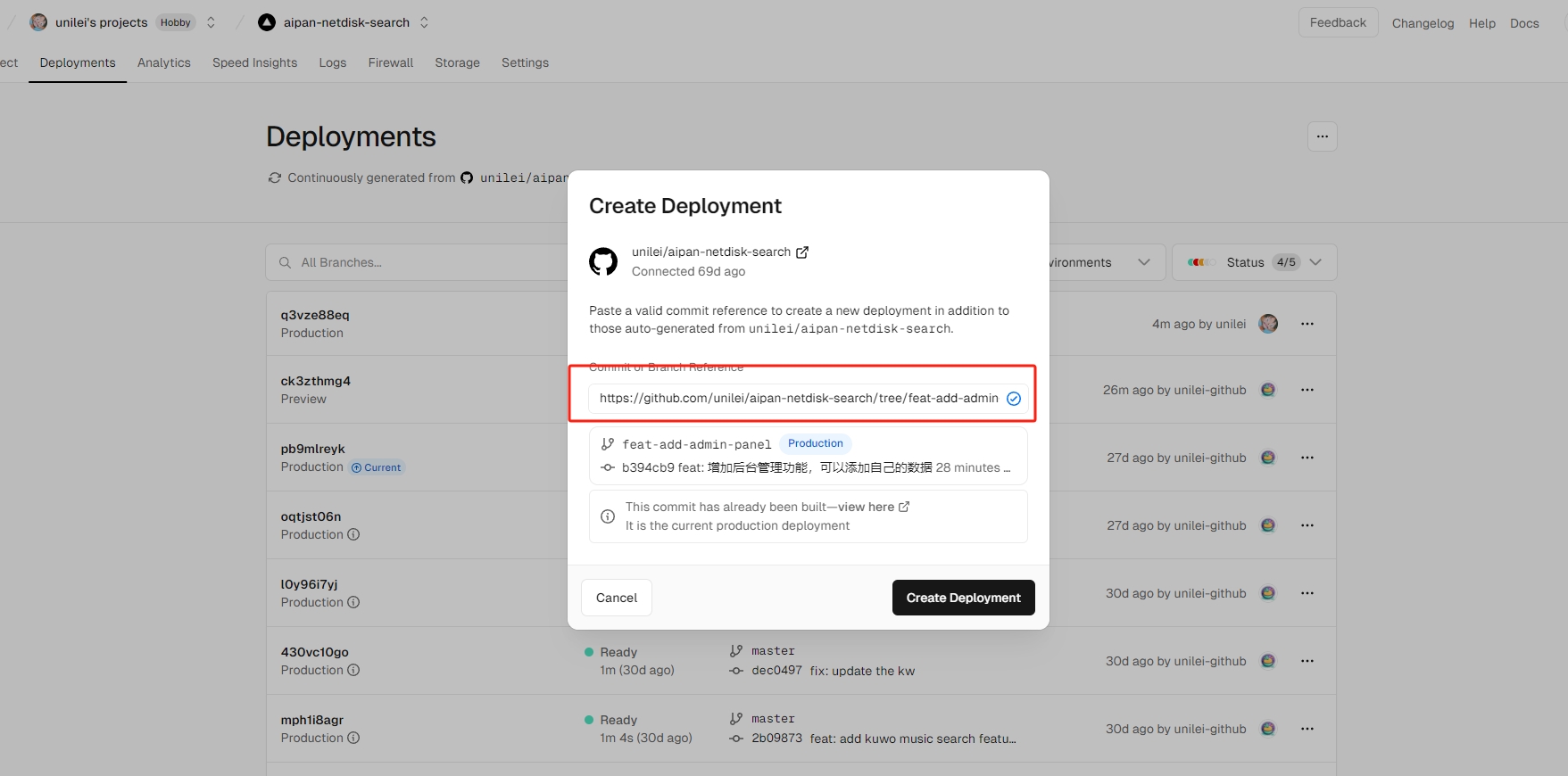Open the more menu for the l0y96i7yj row

tap(1307, 593)
